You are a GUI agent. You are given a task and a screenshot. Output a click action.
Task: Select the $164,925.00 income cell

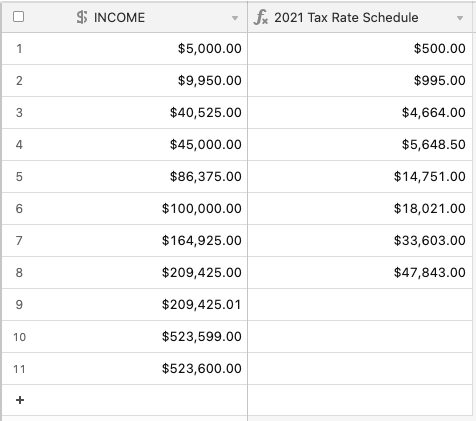(x=125, y=241)
